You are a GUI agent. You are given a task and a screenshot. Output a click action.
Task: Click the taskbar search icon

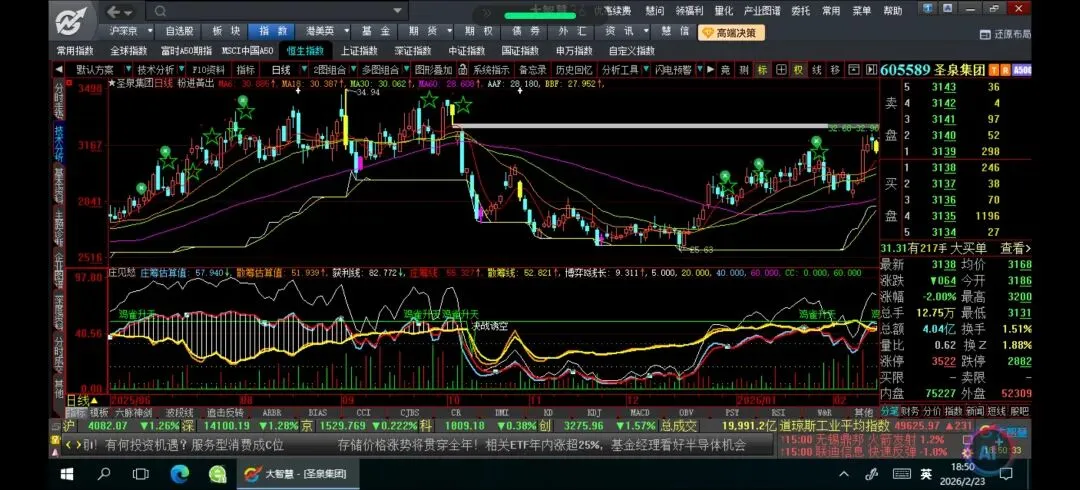[104, 474]
